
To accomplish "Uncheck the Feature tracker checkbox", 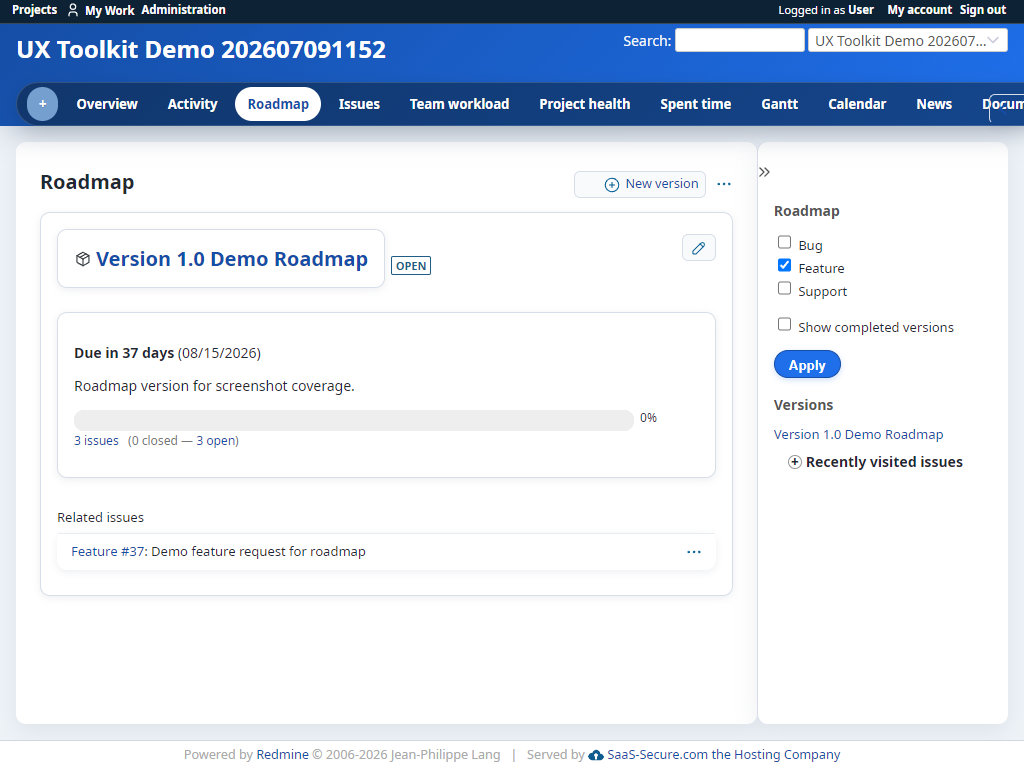I will point(784,265).
